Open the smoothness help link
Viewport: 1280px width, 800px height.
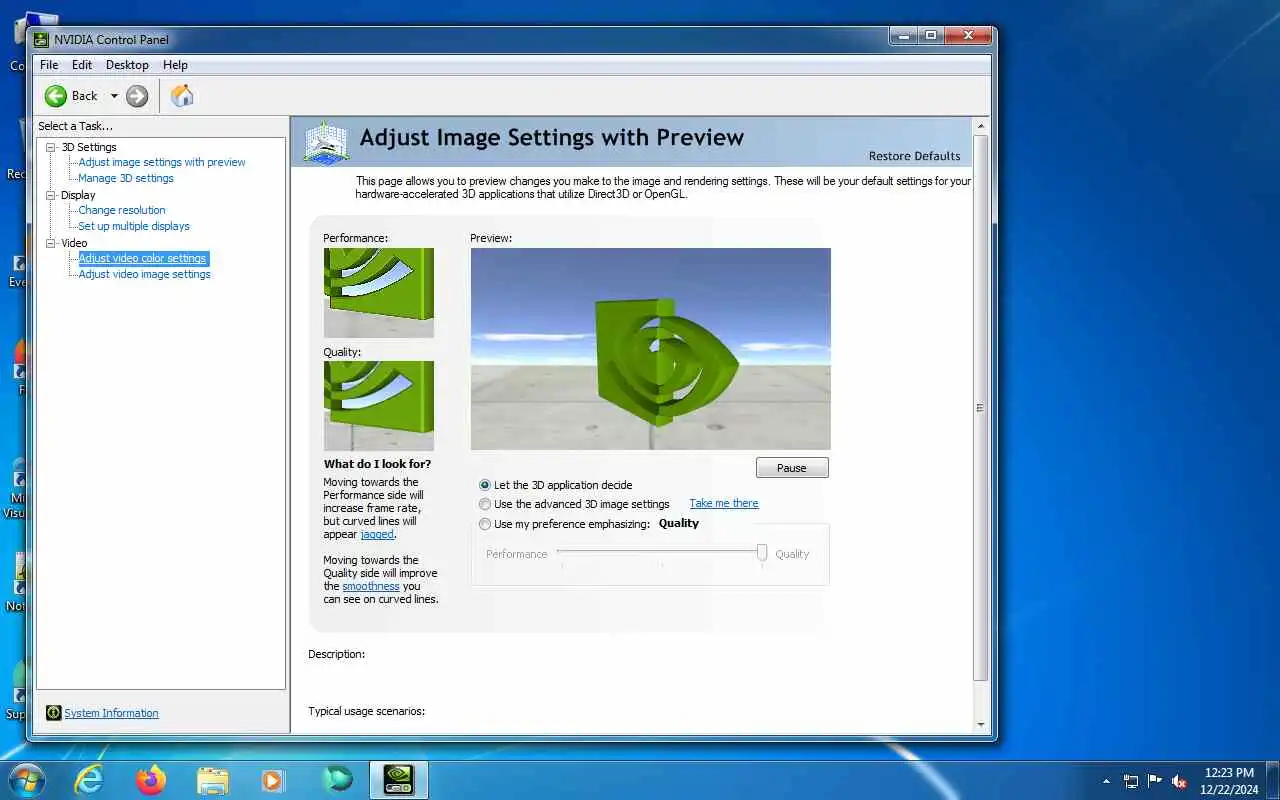pyautogui.click(x=371, y=586)
